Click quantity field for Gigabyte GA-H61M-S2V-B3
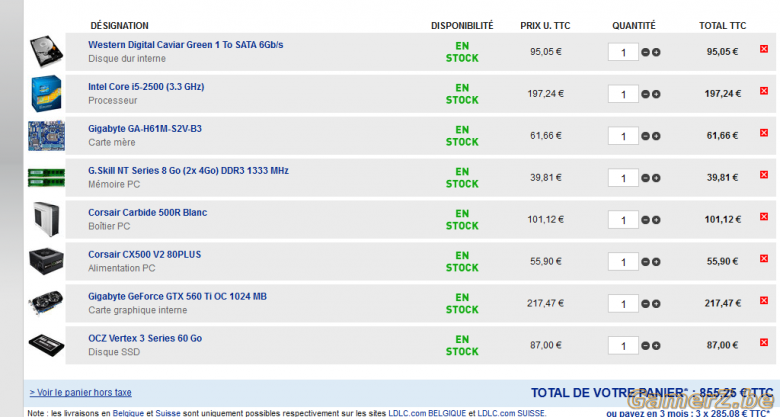780x417 pixels. coord(623,136)
